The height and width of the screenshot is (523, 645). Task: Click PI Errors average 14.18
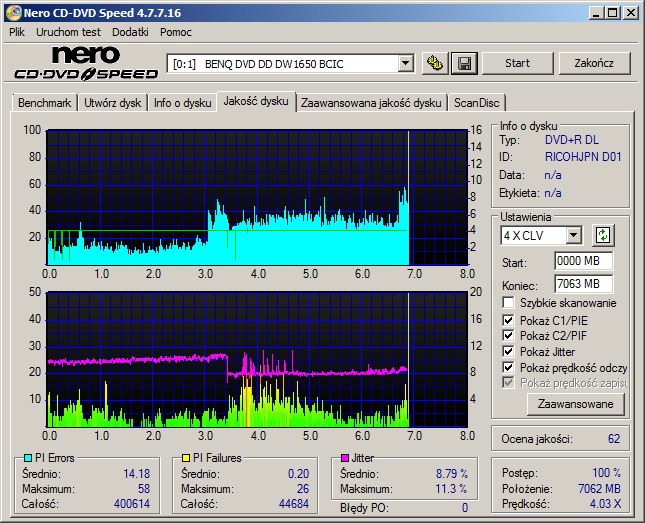pos(137,474)
